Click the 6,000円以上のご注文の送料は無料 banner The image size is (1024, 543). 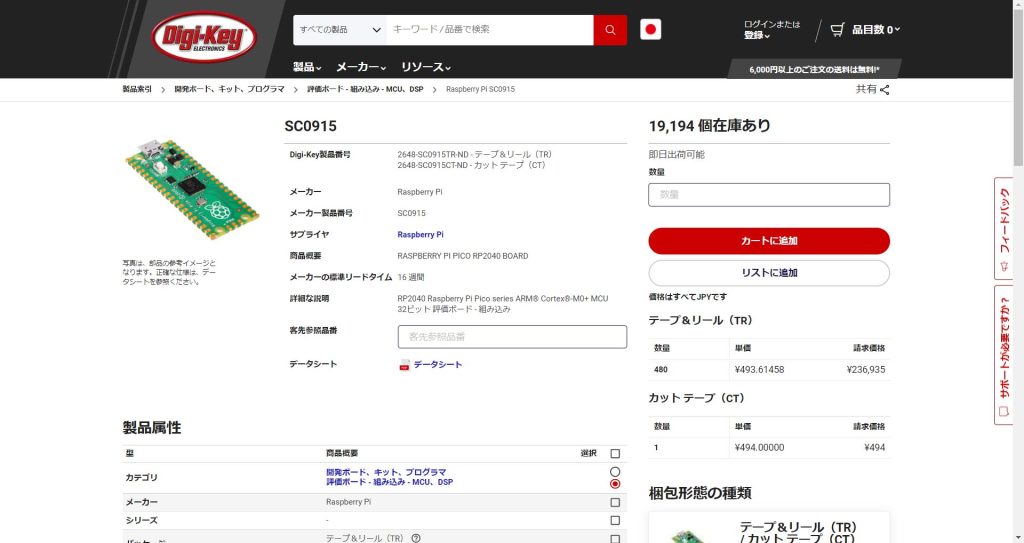(x=814, y=69)
